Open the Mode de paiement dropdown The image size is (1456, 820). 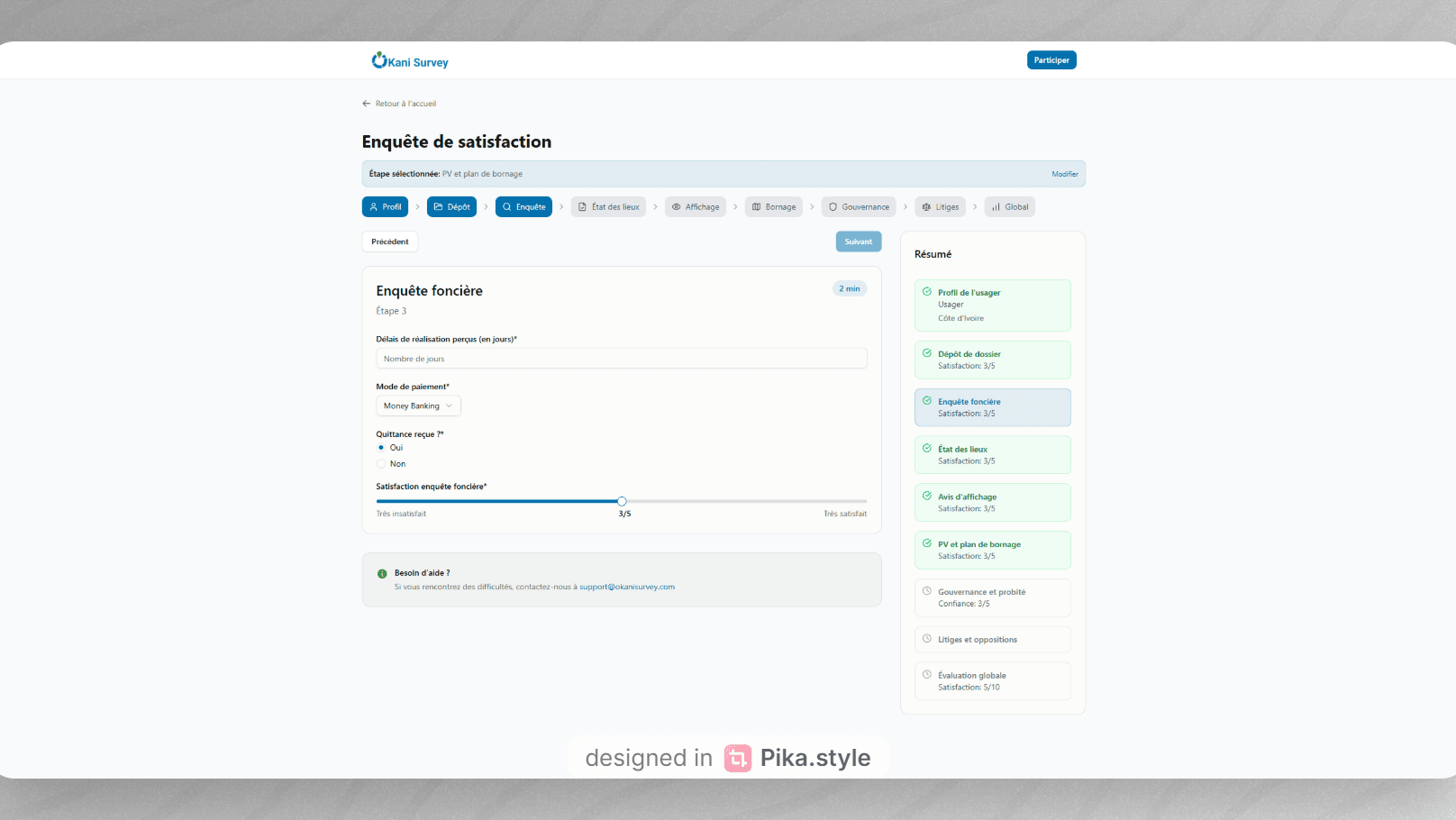[418, 406]
